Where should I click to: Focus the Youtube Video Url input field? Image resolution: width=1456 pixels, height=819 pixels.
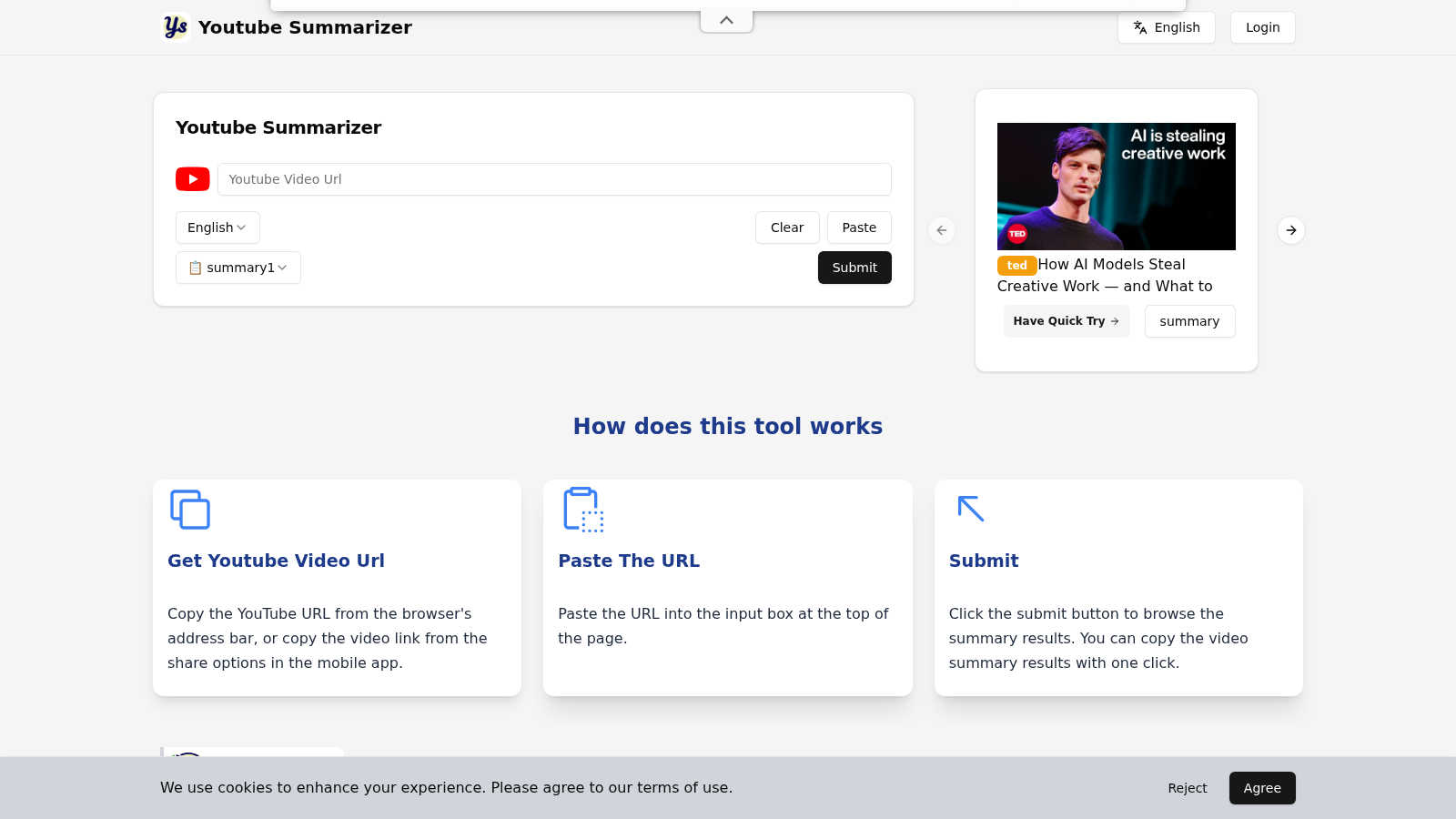(554, 179)
